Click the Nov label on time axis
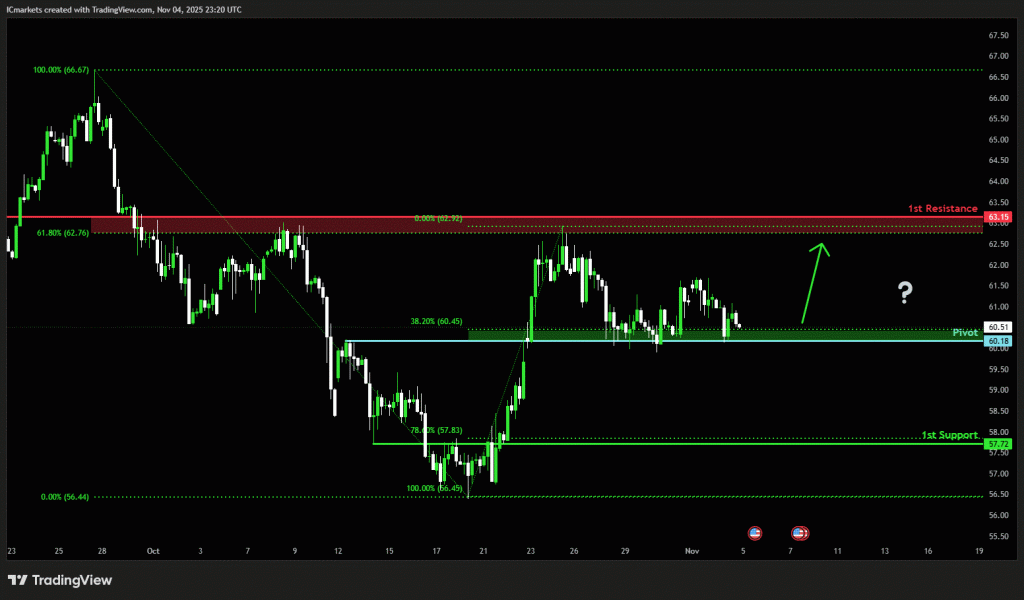This screenshot has height=600, width=1024. pyautogui.click(x=693, y=551)
